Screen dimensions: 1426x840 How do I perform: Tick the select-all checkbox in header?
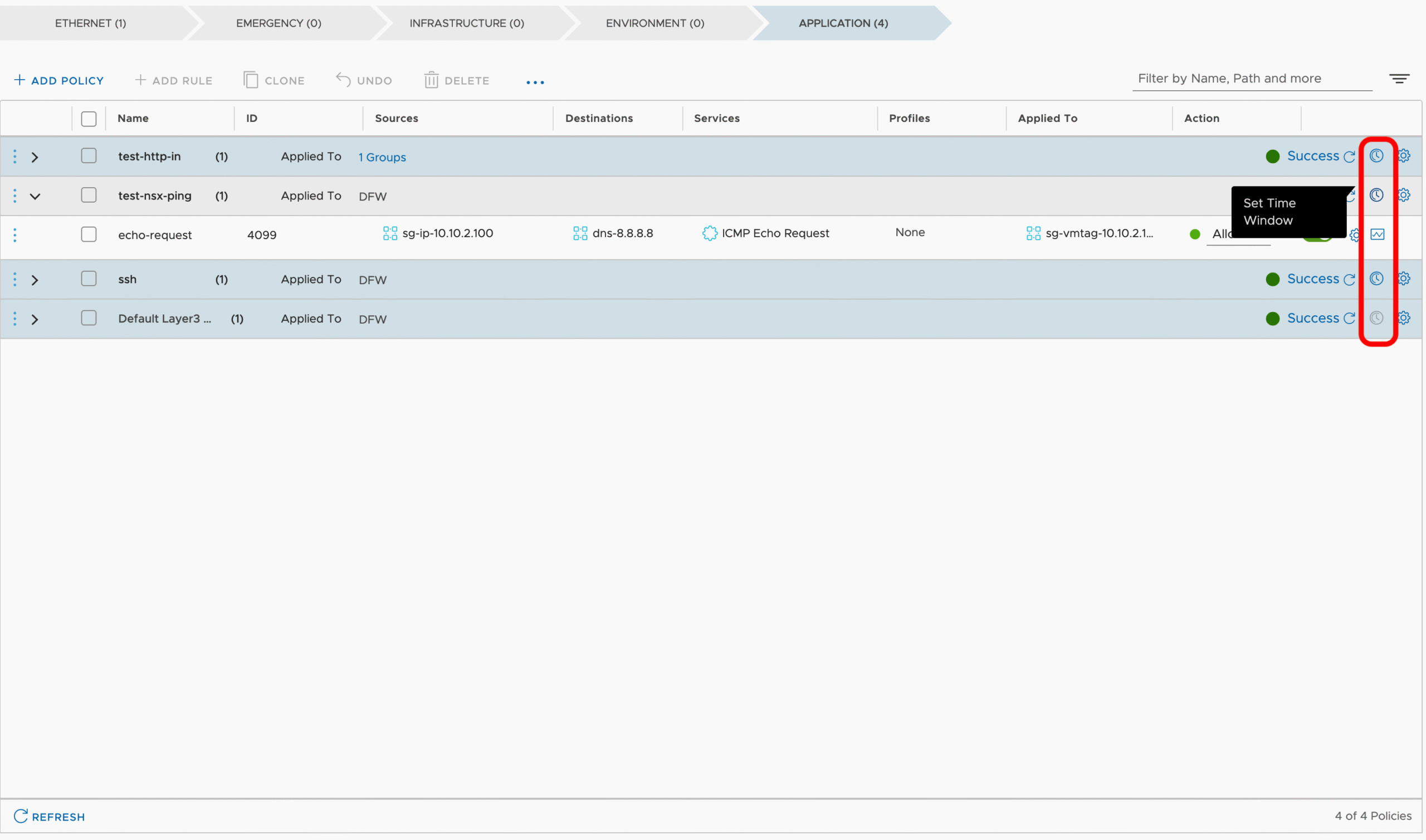pos(89,119)
